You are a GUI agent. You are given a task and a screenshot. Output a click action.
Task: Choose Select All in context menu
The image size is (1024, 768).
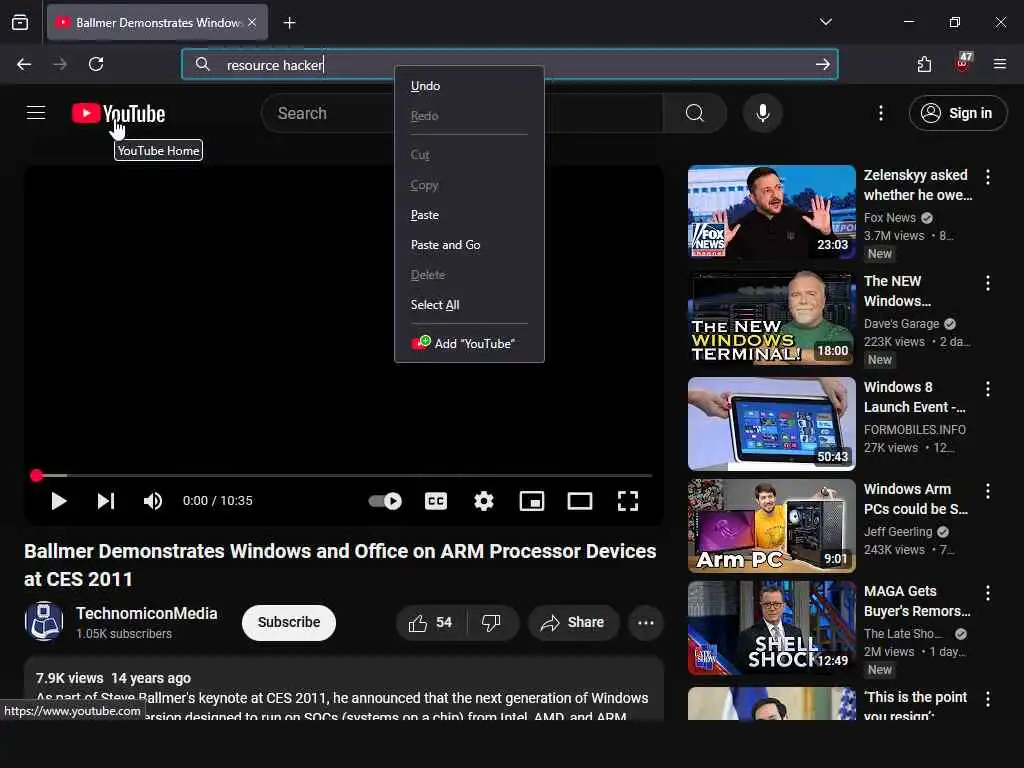point(470,305)
